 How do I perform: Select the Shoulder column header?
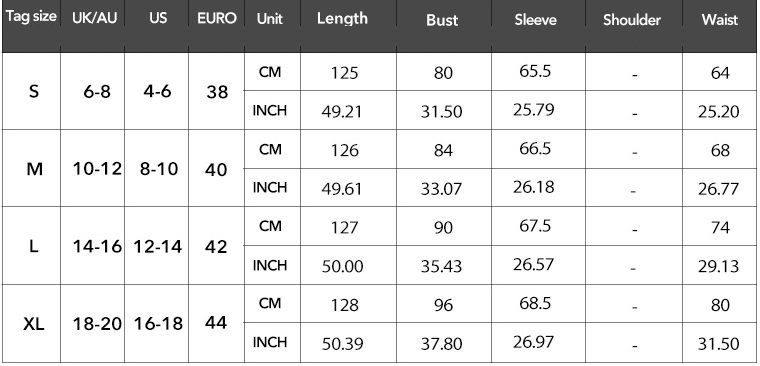632,20
